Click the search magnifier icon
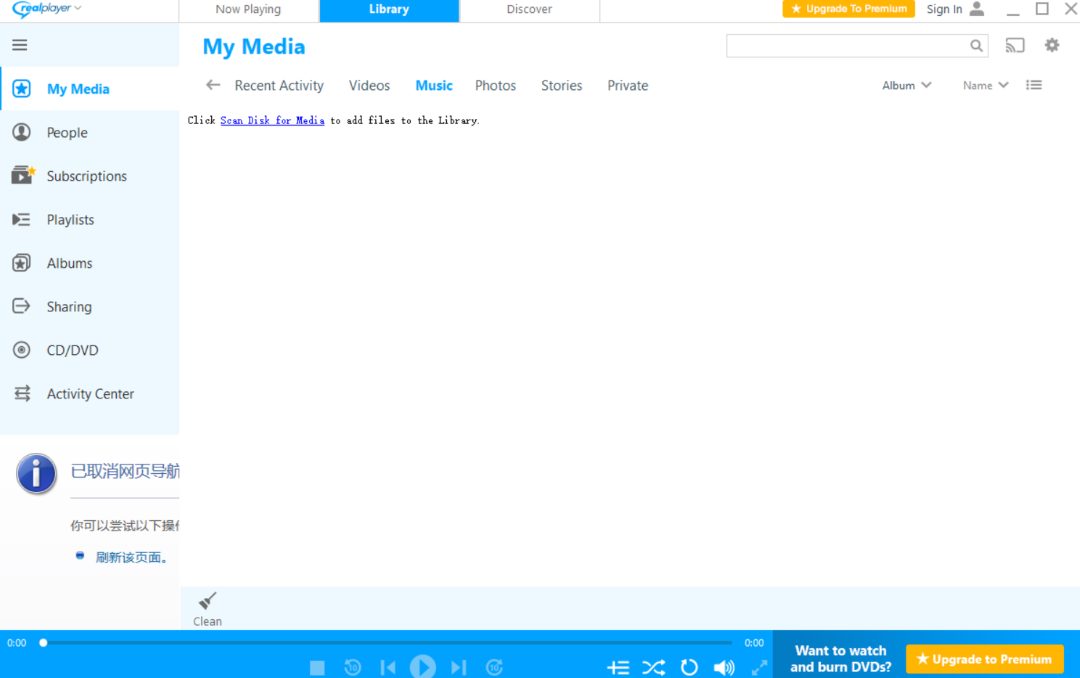The image size is (1080, 678). tap(977, 46)
